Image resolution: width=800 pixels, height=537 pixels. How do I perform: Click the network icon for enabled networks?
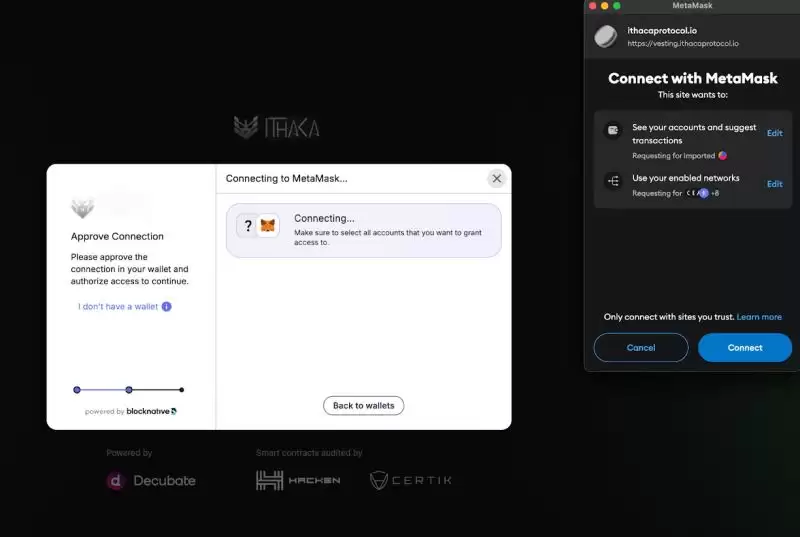coord(613,181)
